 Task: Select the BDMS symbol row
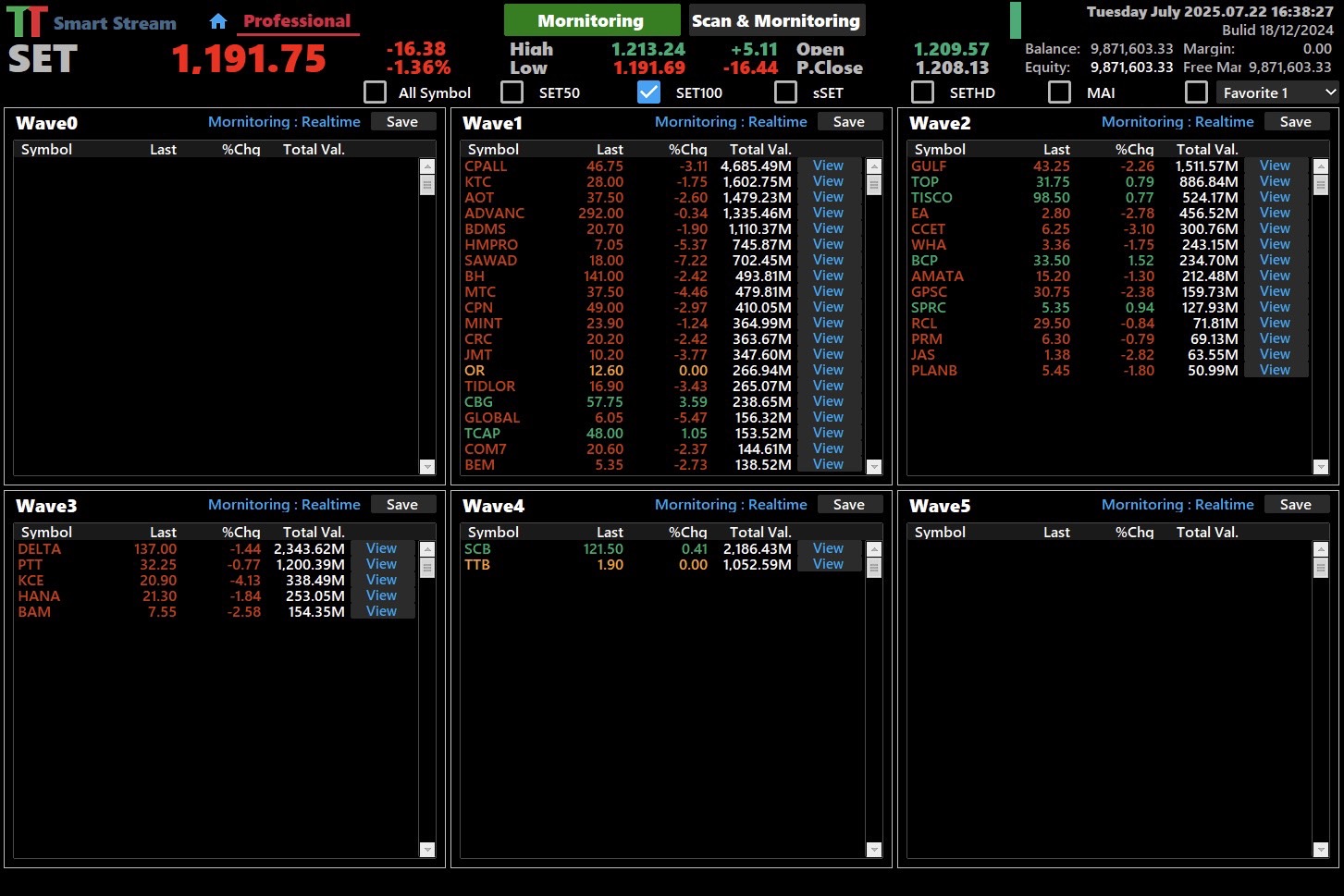pos(486,229)
